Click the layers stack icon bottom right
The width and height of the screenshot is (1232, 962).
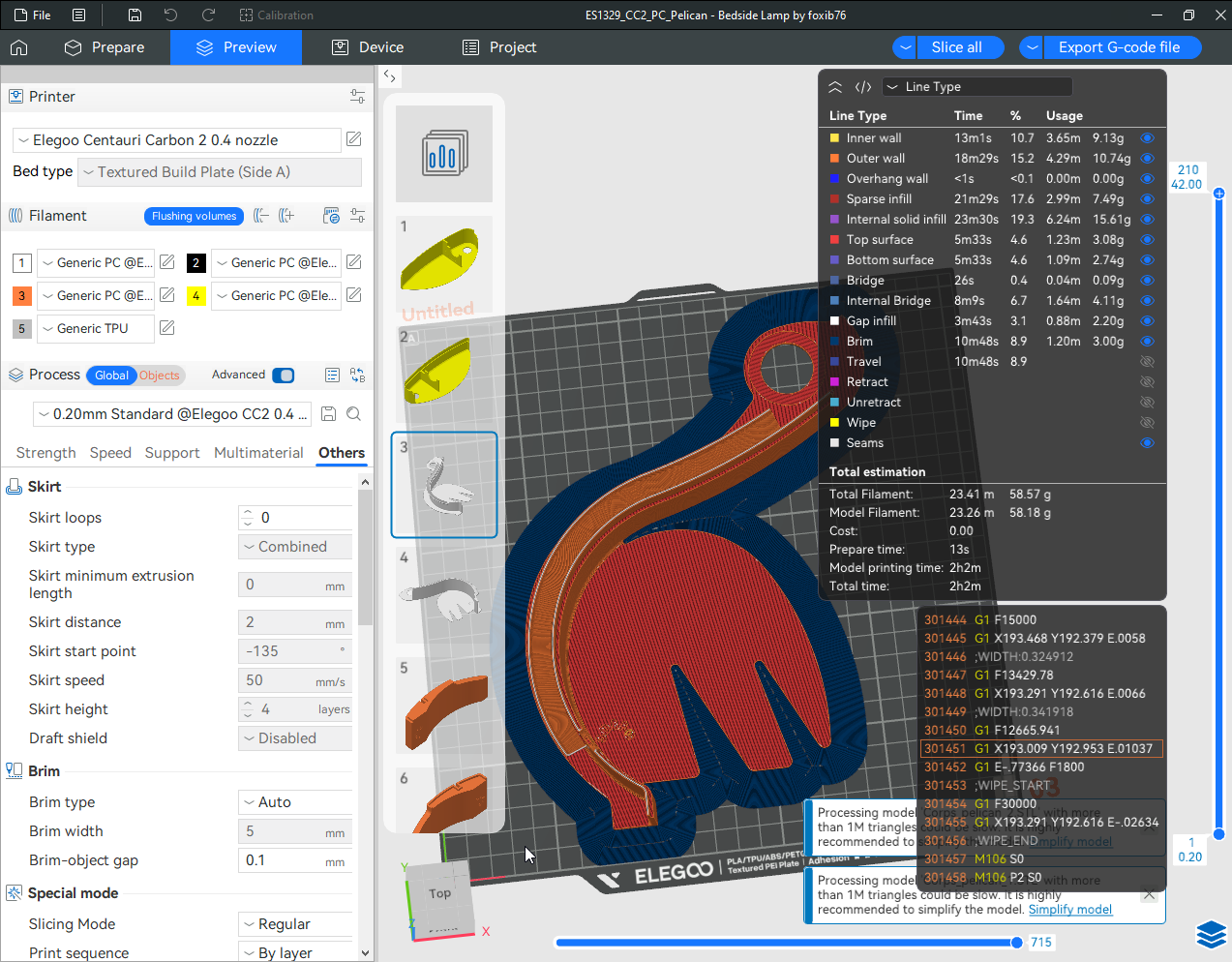click(1211, 935)
